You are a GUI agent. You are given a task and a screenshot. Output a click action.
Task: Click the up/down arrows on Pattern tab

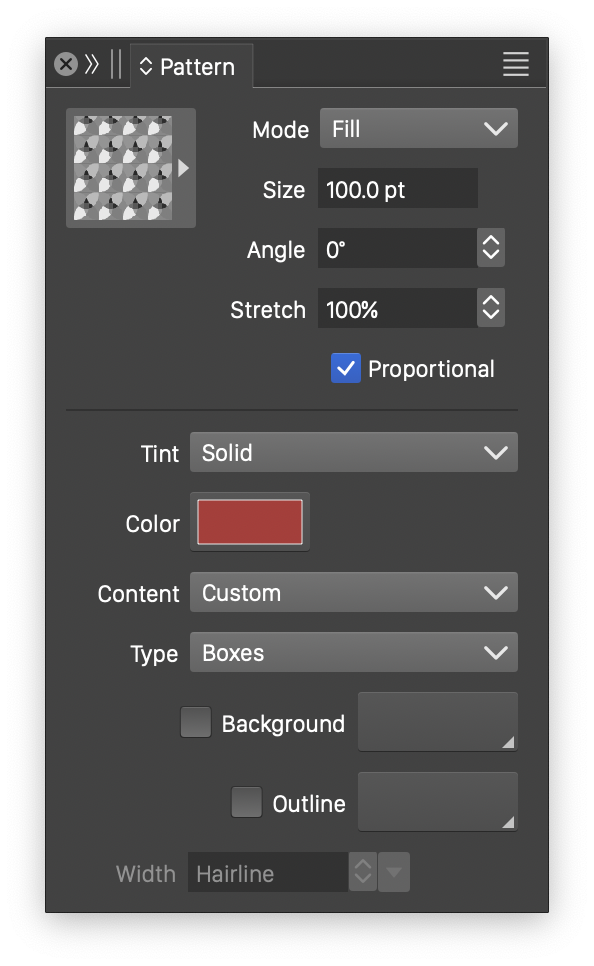146,67
